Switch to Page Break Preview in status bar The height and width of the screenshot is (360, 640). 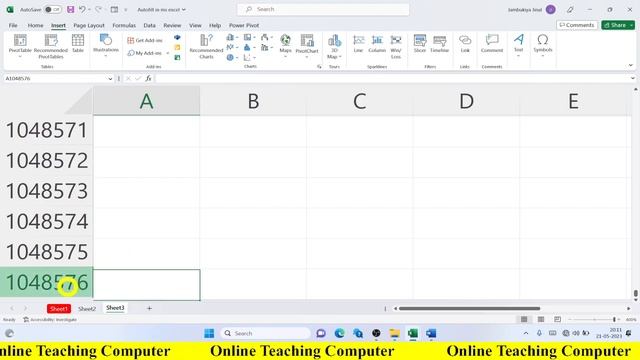(x=558, y=319)
